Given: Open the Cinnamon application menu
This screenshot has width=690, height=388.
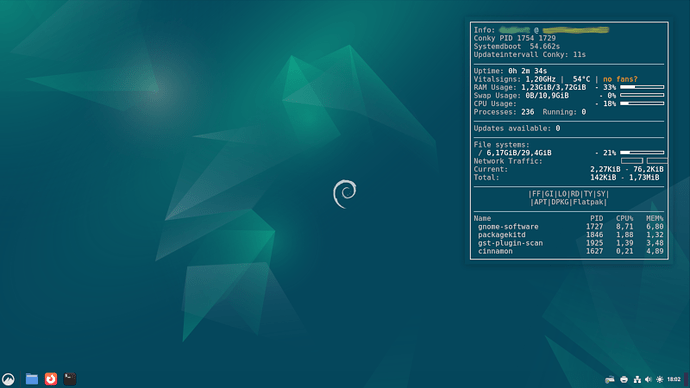Looking at the screenshot, I should tap(8, 379).
